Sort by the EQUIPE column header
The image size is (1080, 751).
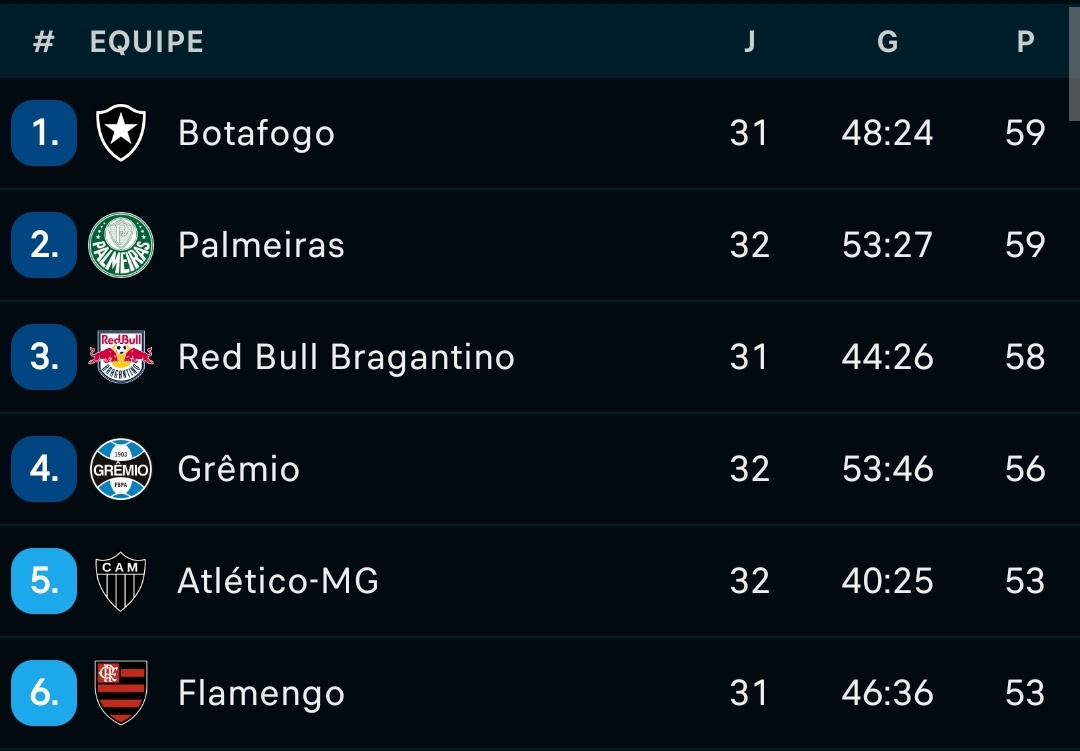pos(147,42)
